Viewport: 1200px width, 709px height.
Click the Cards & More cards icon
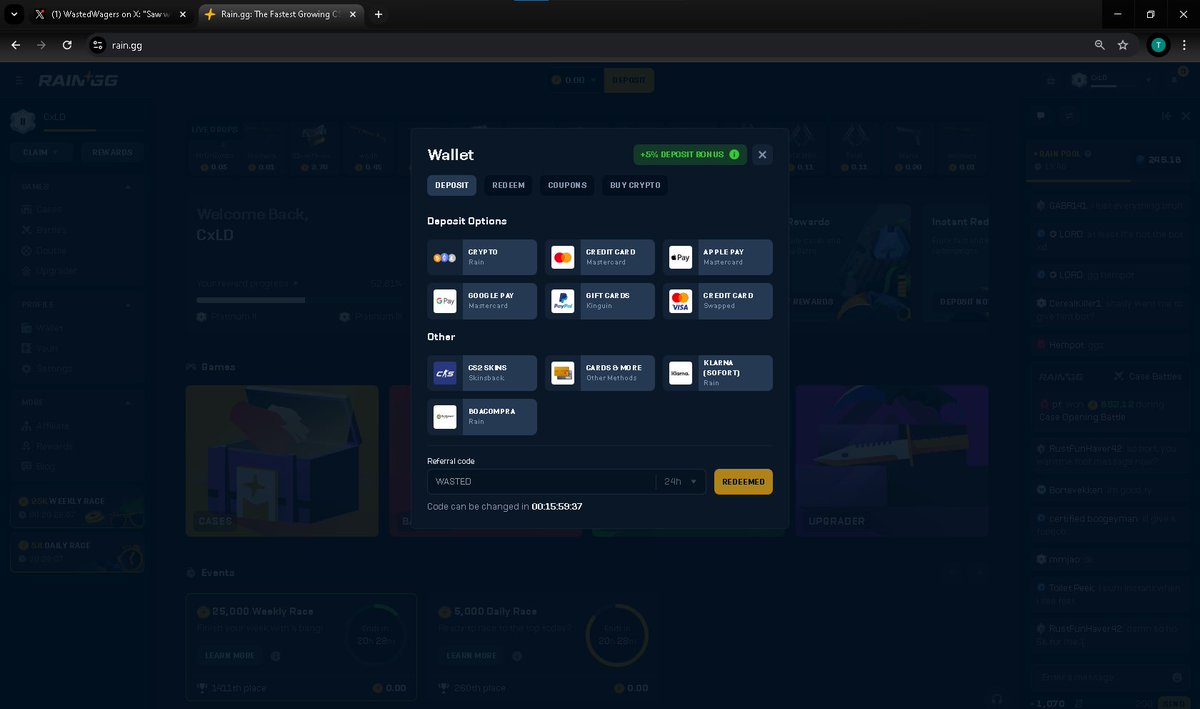click(563, 373)
